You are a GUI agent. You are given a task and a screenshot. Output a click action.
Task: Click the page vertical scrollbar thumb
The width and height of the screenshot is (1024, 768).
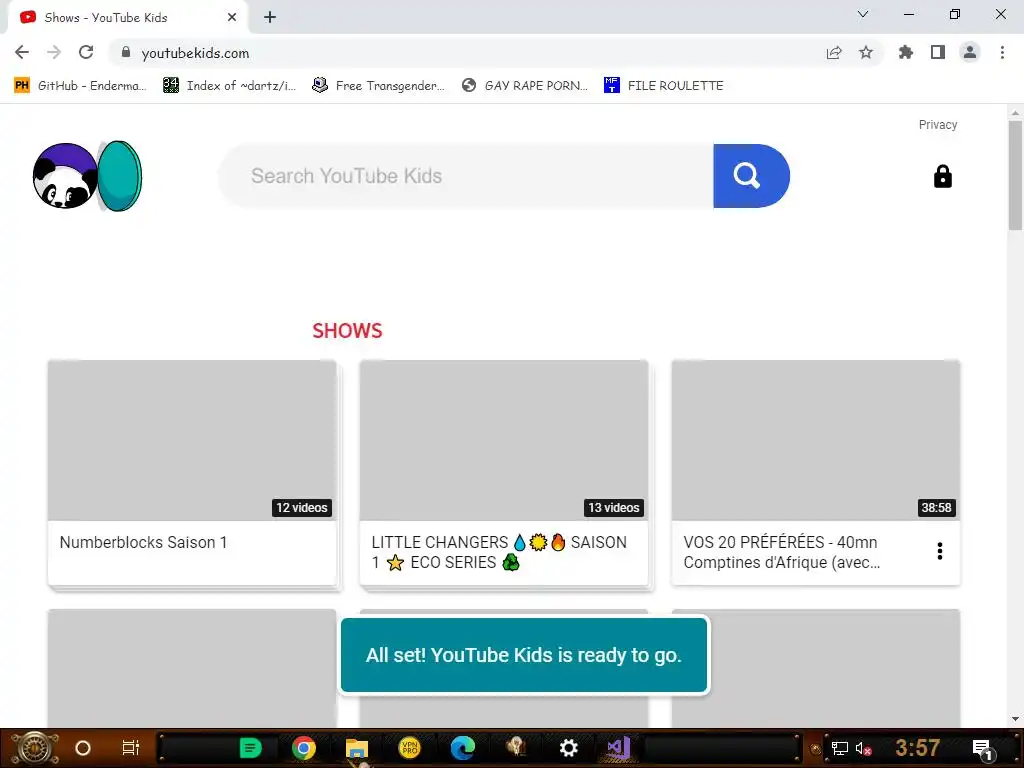(x=1015, y=175)
